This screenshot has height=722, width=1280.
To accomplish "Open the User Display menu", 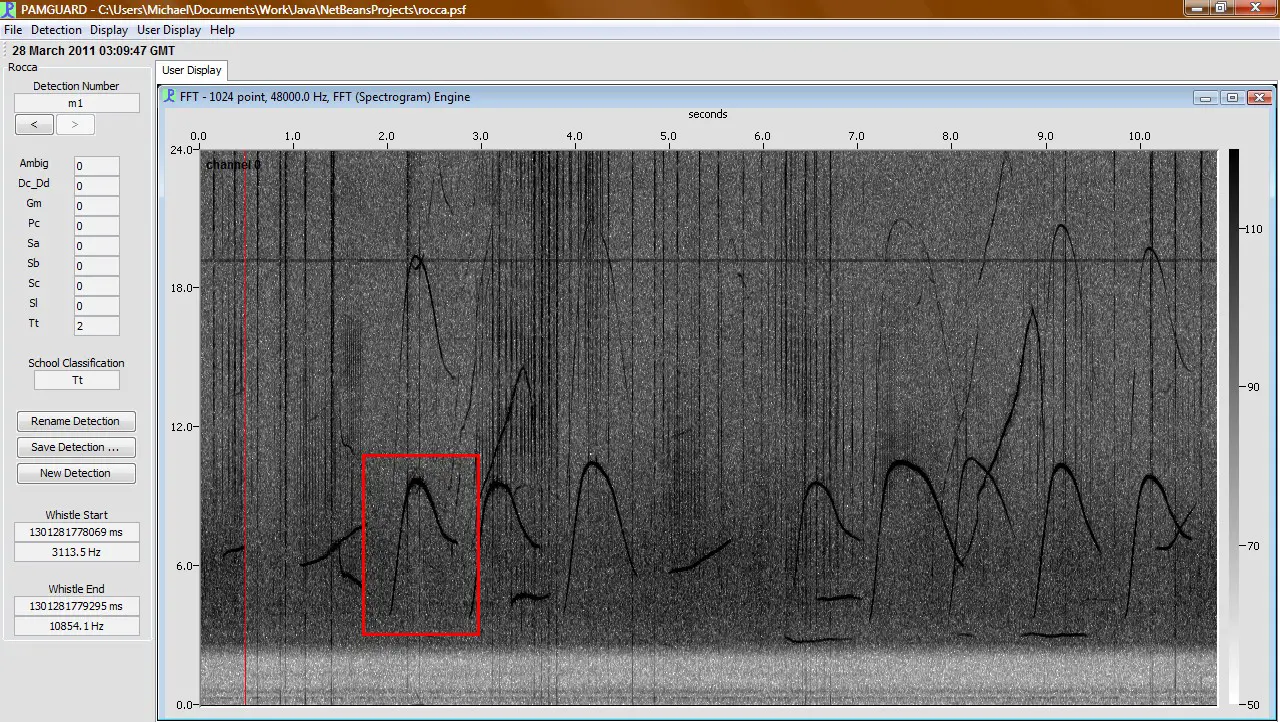I will tap(169, 29).
